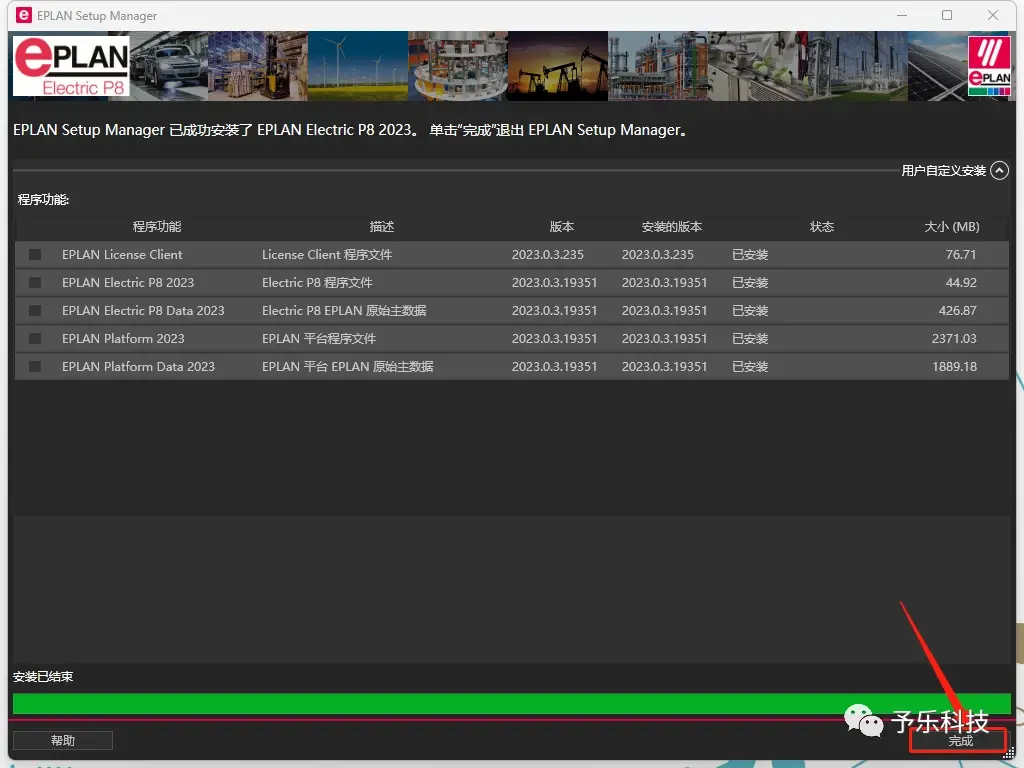This screenshot has height=768, width=1024.
Task: Click the 2371.03 size value
Action: pos(954,339)
